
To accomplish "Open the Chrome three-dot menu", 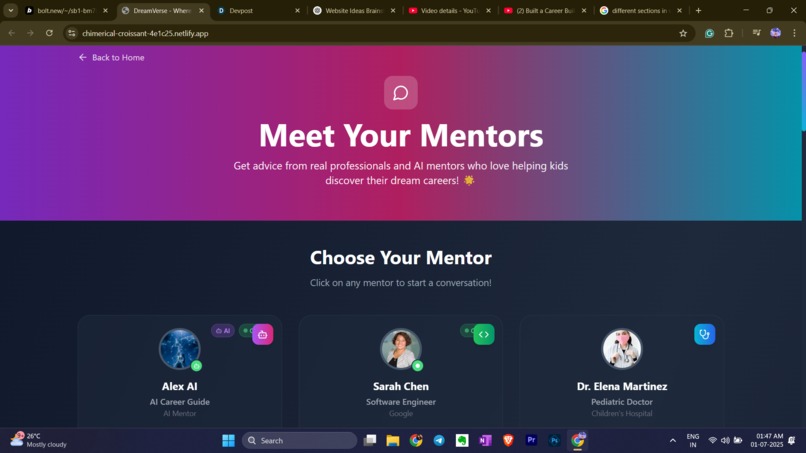I will 794,33.
